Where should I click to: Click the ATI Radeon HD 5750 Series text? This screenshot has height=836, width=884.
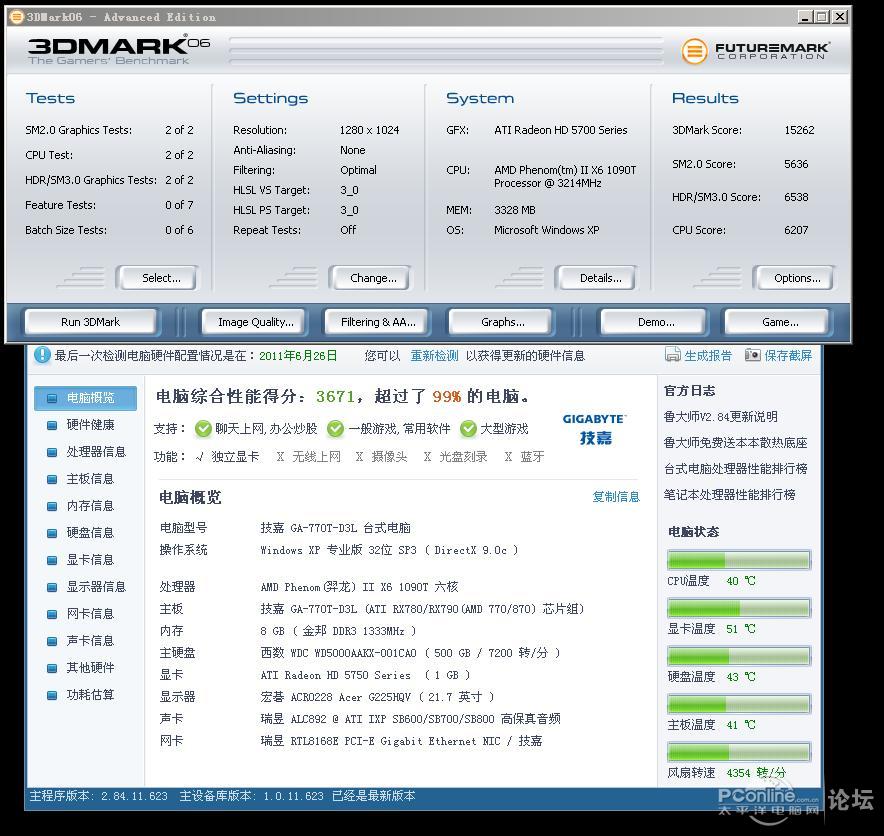[x=335, y=675]
